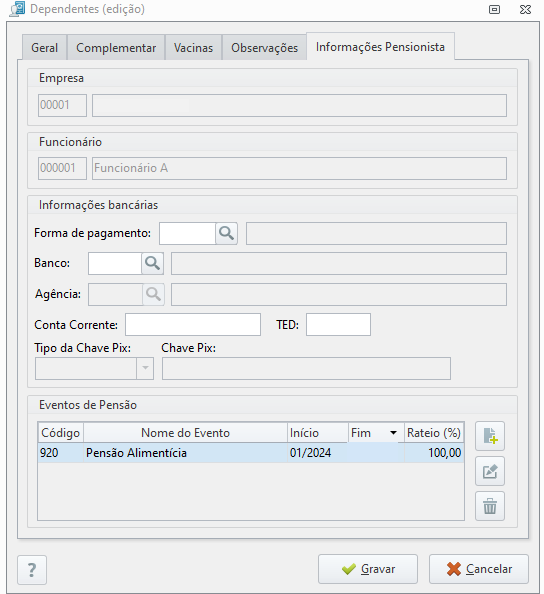
Task: Switch to the Geral tab
Action: [45, 48]
